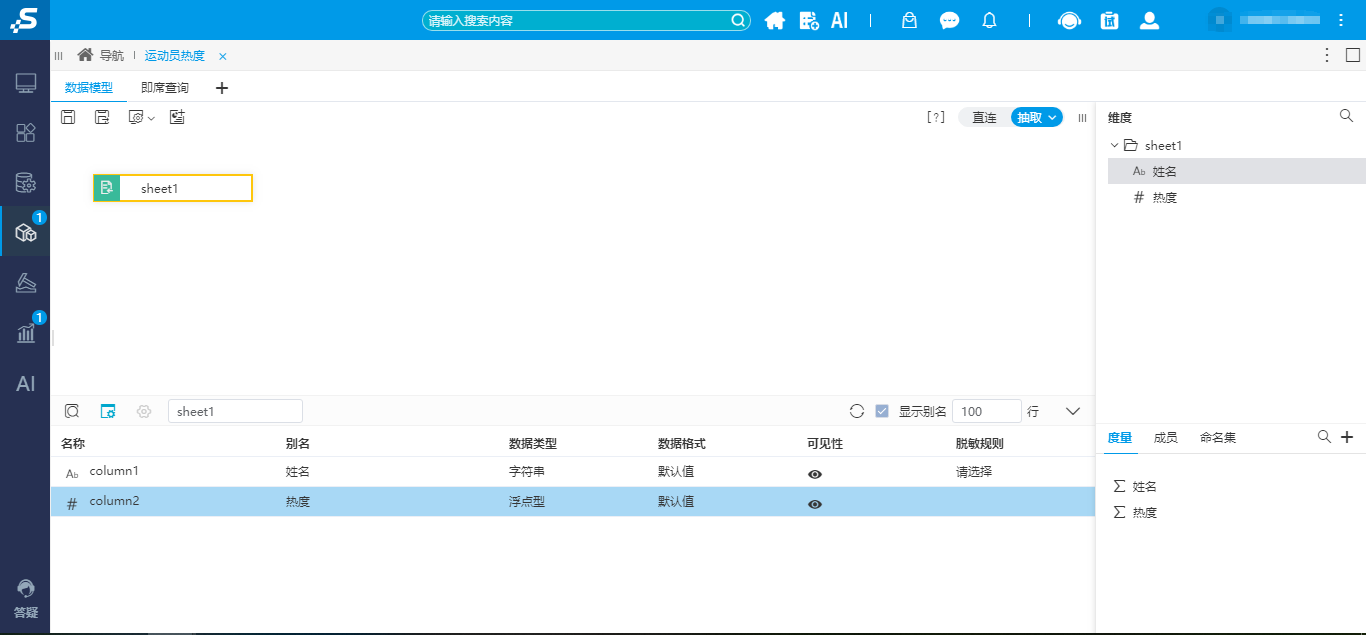Screen dimensions: 1366x635
Task: Uncheck the 显示别名 checkbox
Action: tap(881, 410)
